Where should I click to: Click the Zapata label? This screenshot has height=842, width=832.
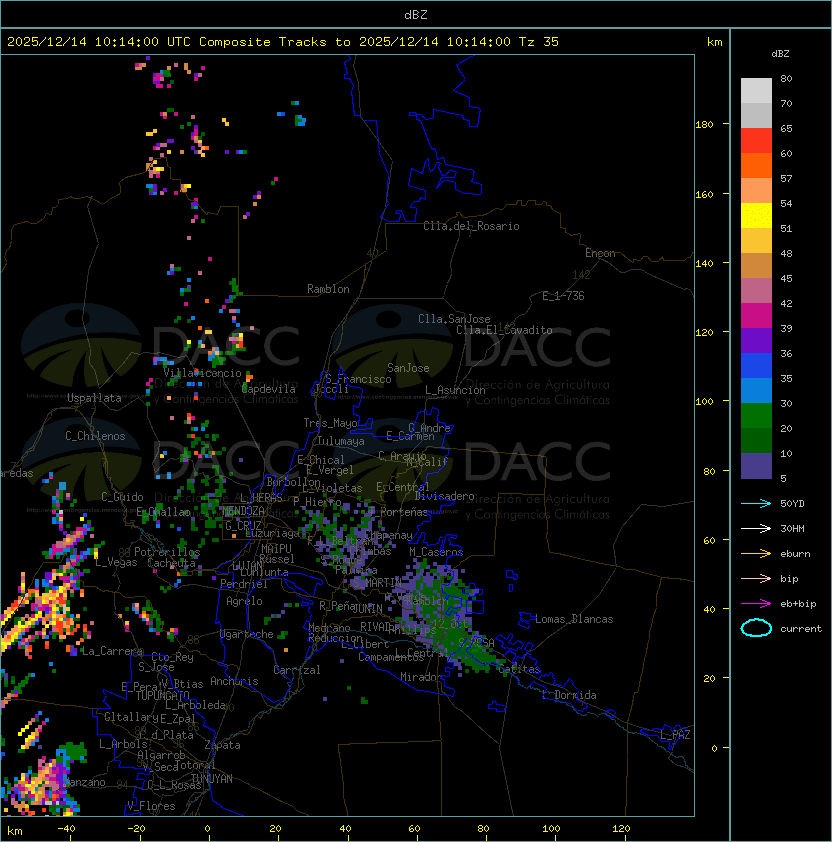pos(222,745)
